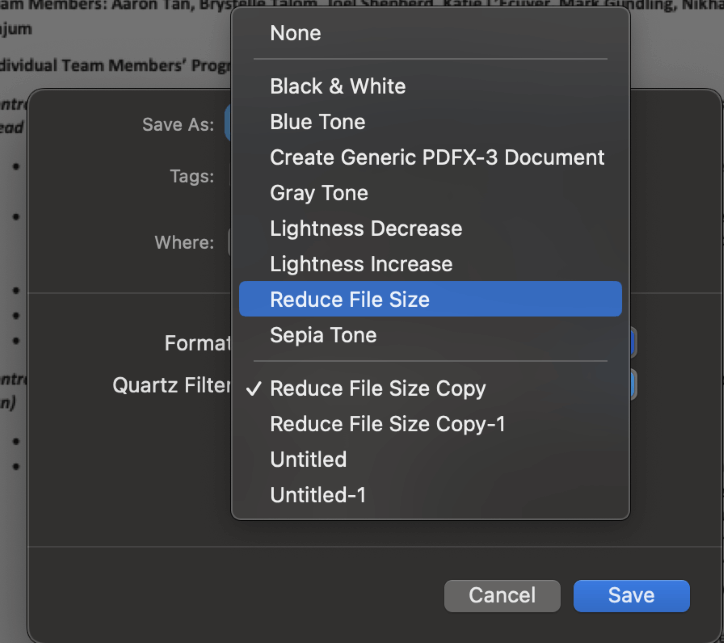
Task: Click the Quartz Filter dropdown arrows
Action: (x=632, y=385)
